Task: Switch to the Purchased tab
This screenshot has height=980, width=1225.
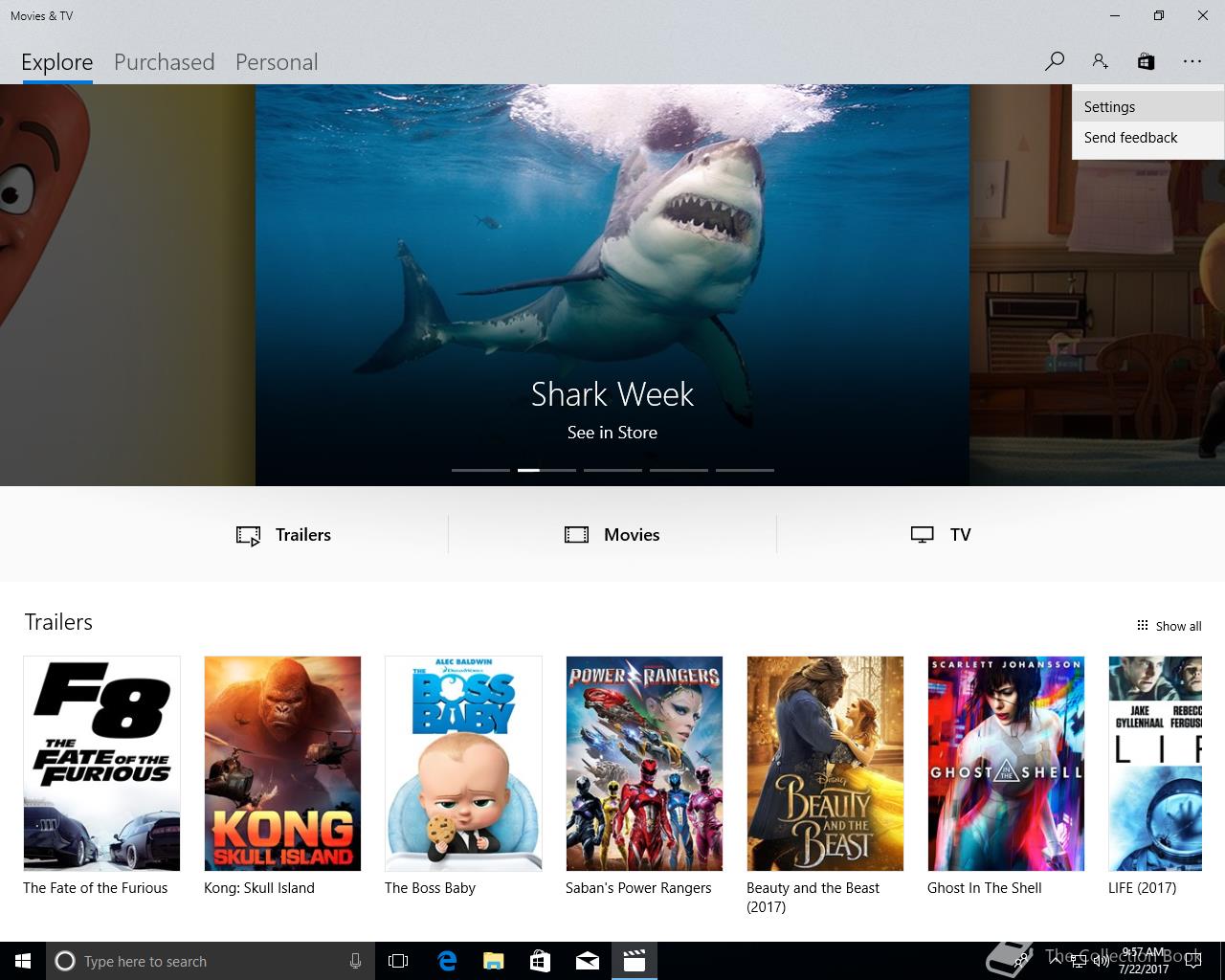Action: click(x=164, y=62)
